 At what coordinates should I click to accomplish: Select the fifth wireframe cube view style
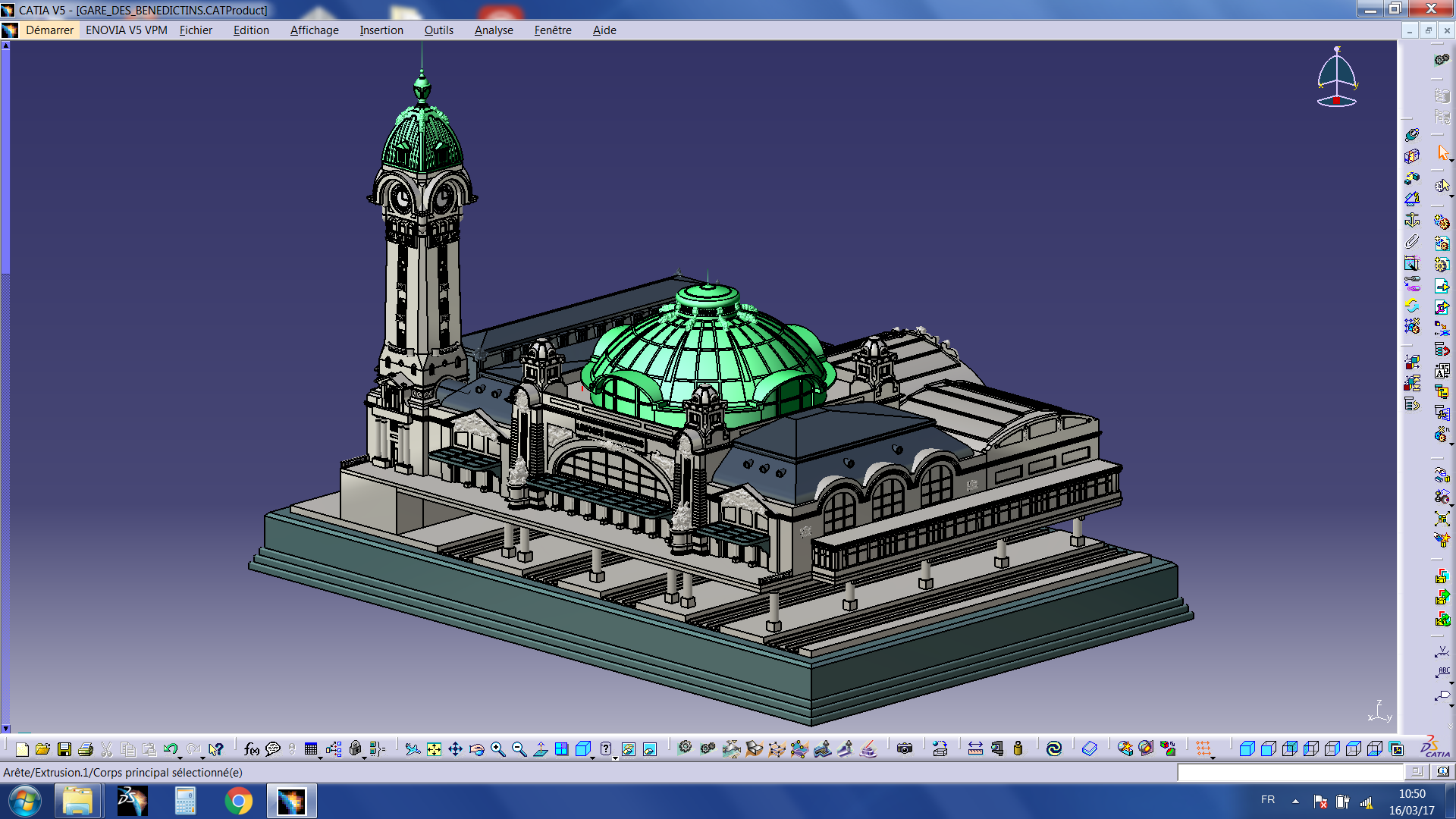[1332, 749]
